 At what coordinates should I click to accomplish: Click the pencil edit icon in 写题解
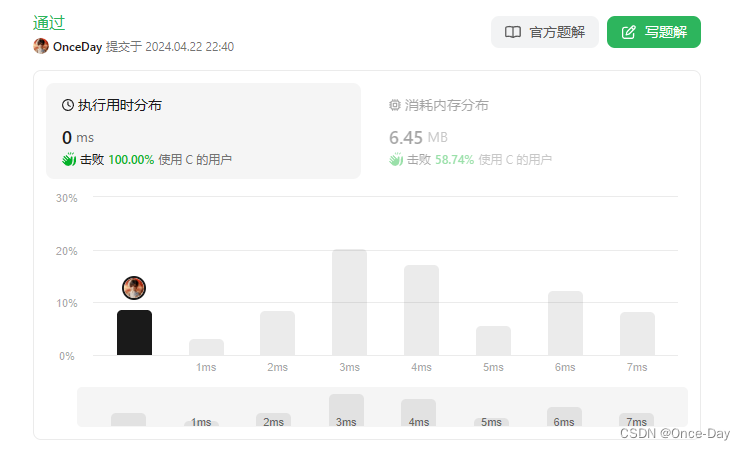tap(629, 32)
